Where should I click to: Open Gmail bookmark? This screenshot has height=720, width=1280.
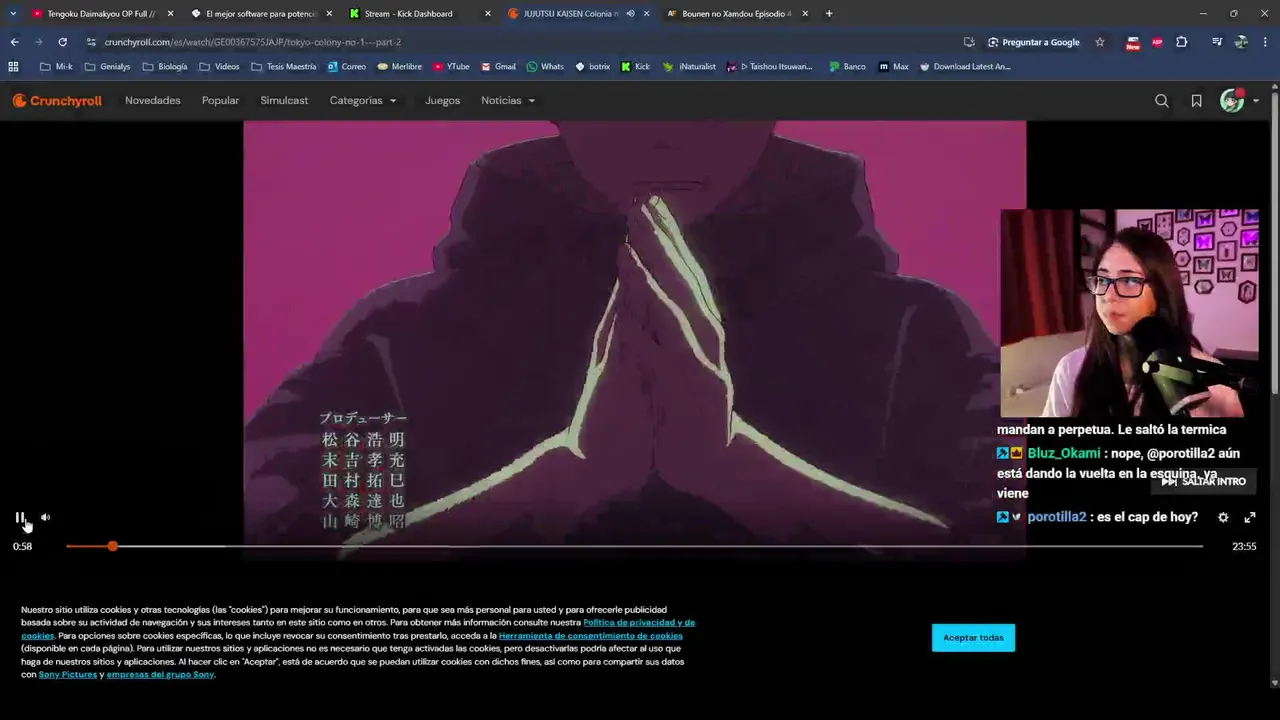tap(498, 67)
